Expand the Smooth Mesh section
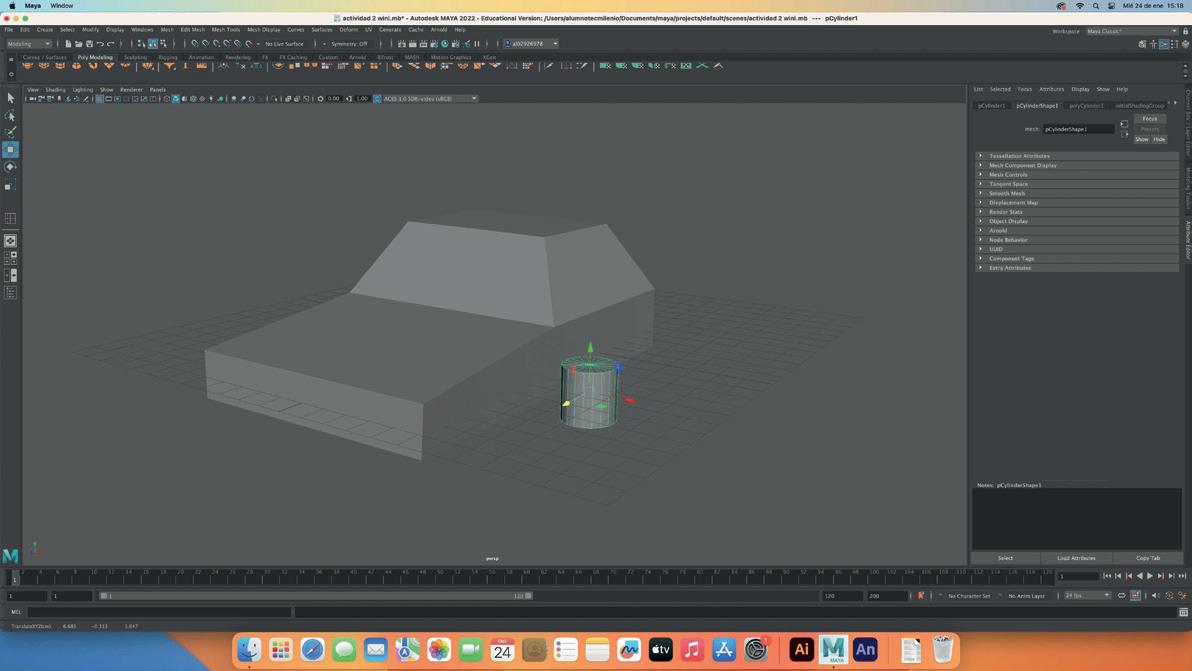 point(1006,193)
